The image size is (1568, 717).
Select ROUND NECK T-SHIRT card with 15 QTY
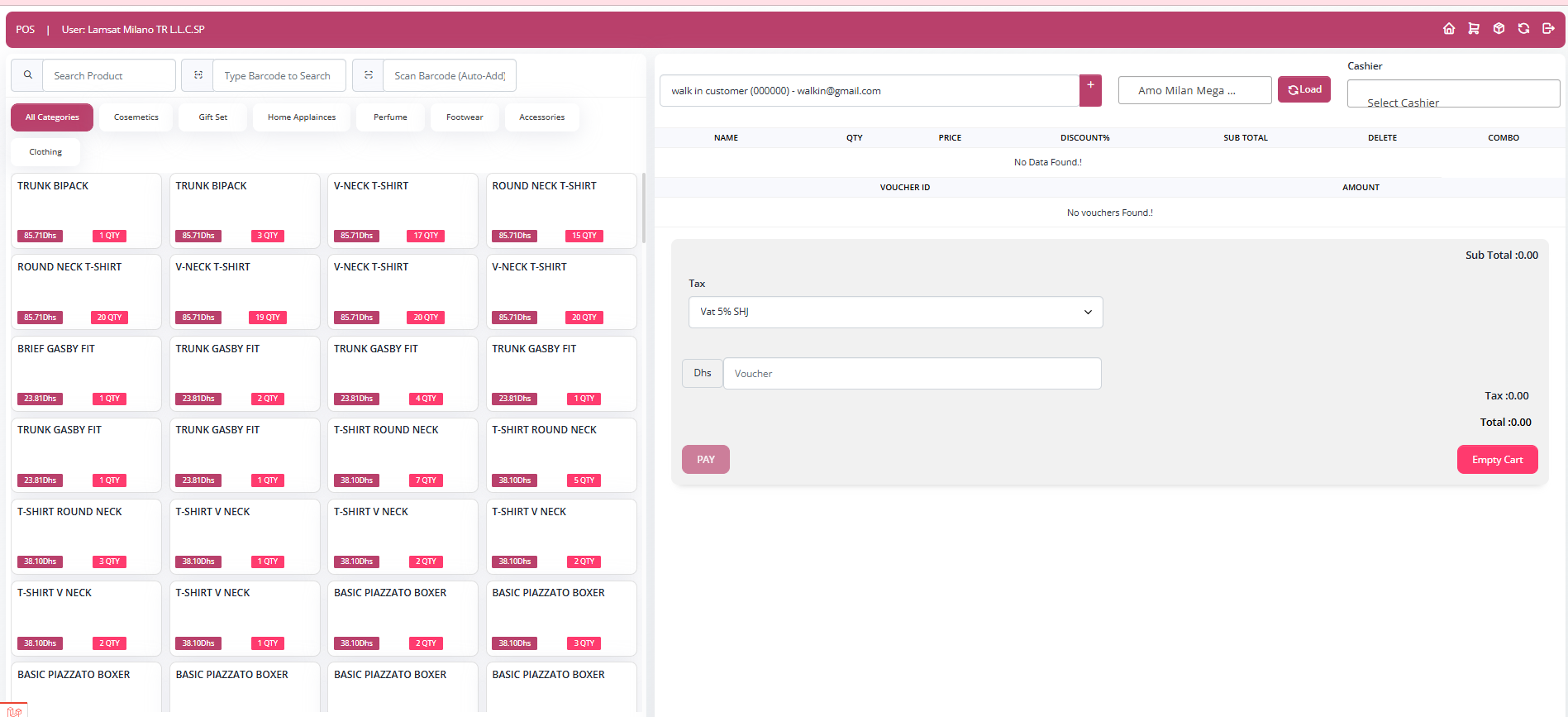coord(561,210)
